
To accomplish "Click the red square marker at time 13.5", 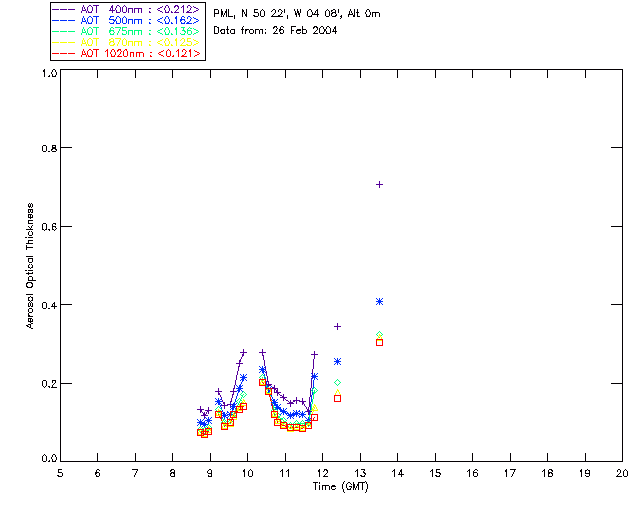I will coord(380,343).
